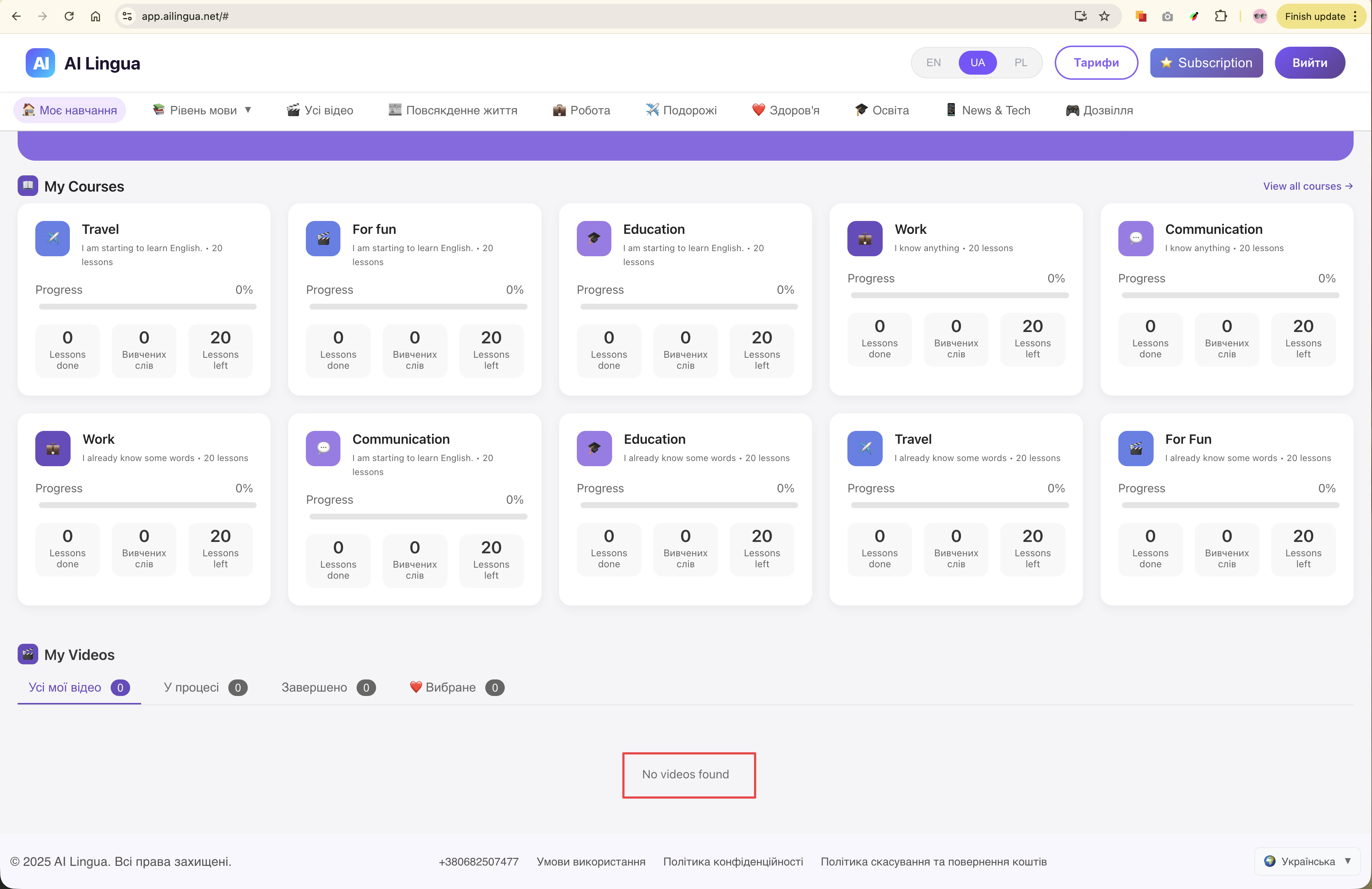Bookmark this page with the star icon
Screen dimensions: 1372x889
pos(1104,16)
